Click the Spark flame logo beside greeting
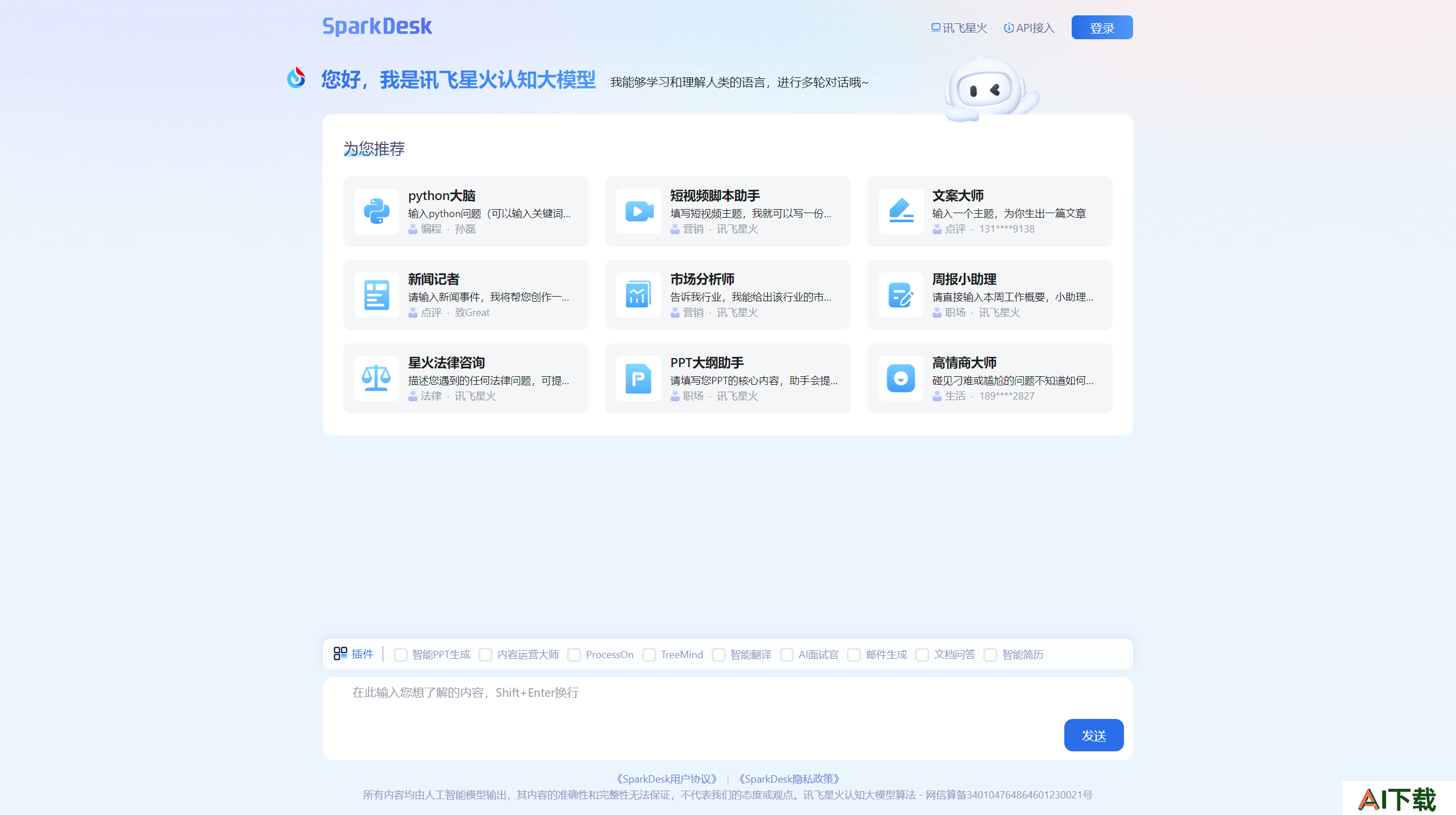This screenshot has height=815, width=1456. pos(296,78)
